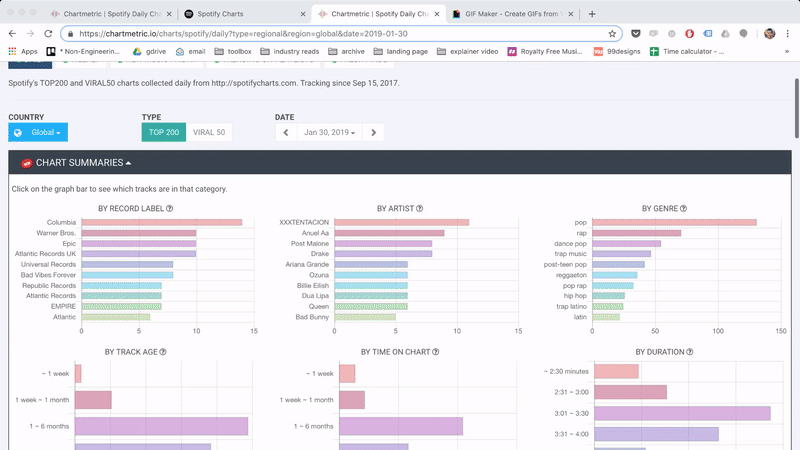Click the page vertical scrollbar thumb

pos(796,108)
